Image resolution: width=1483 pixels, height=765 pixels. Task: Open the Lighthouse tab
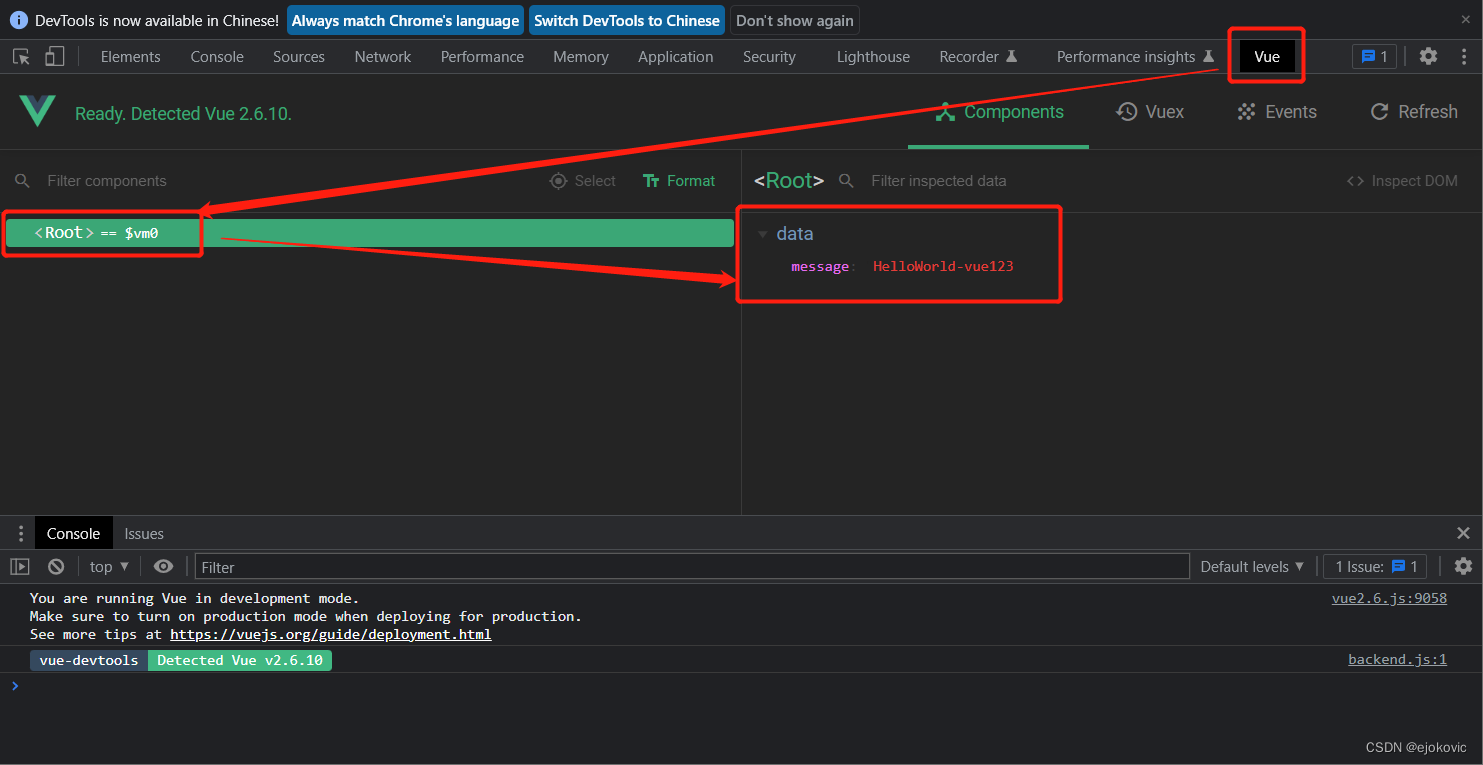tap(873, 57)
